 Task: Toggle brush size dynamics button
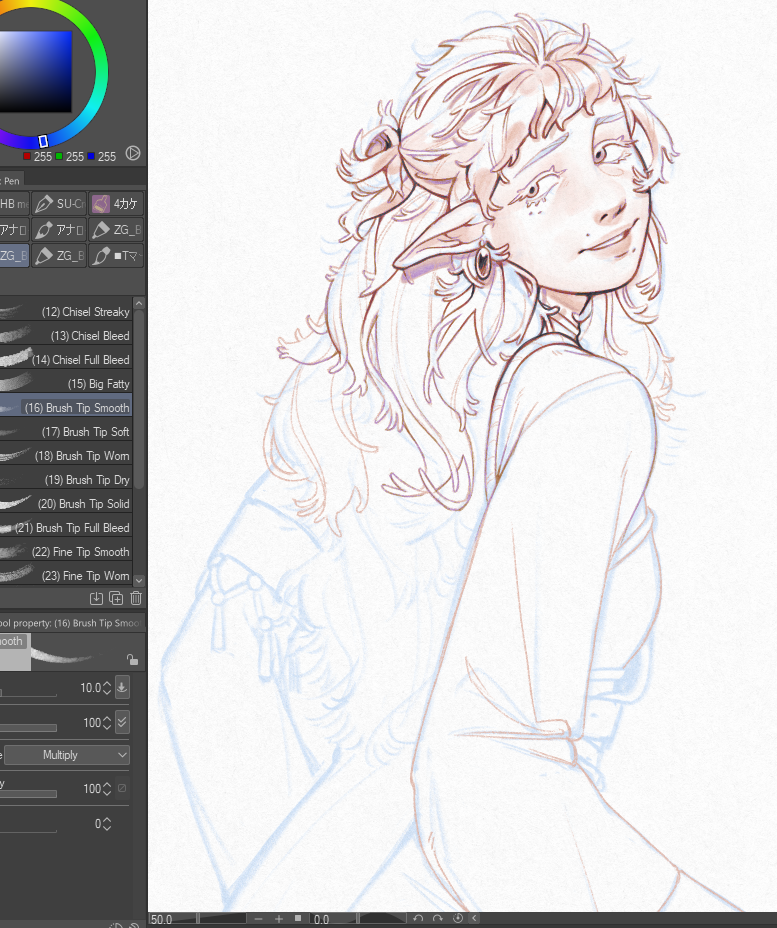122,687
